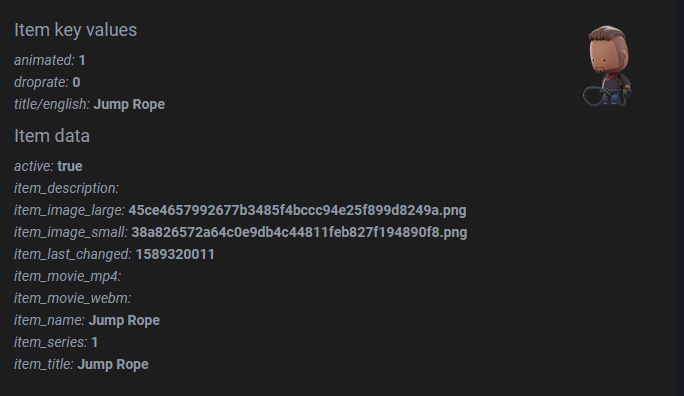
Task: Click the active value true
Action: 70,166
